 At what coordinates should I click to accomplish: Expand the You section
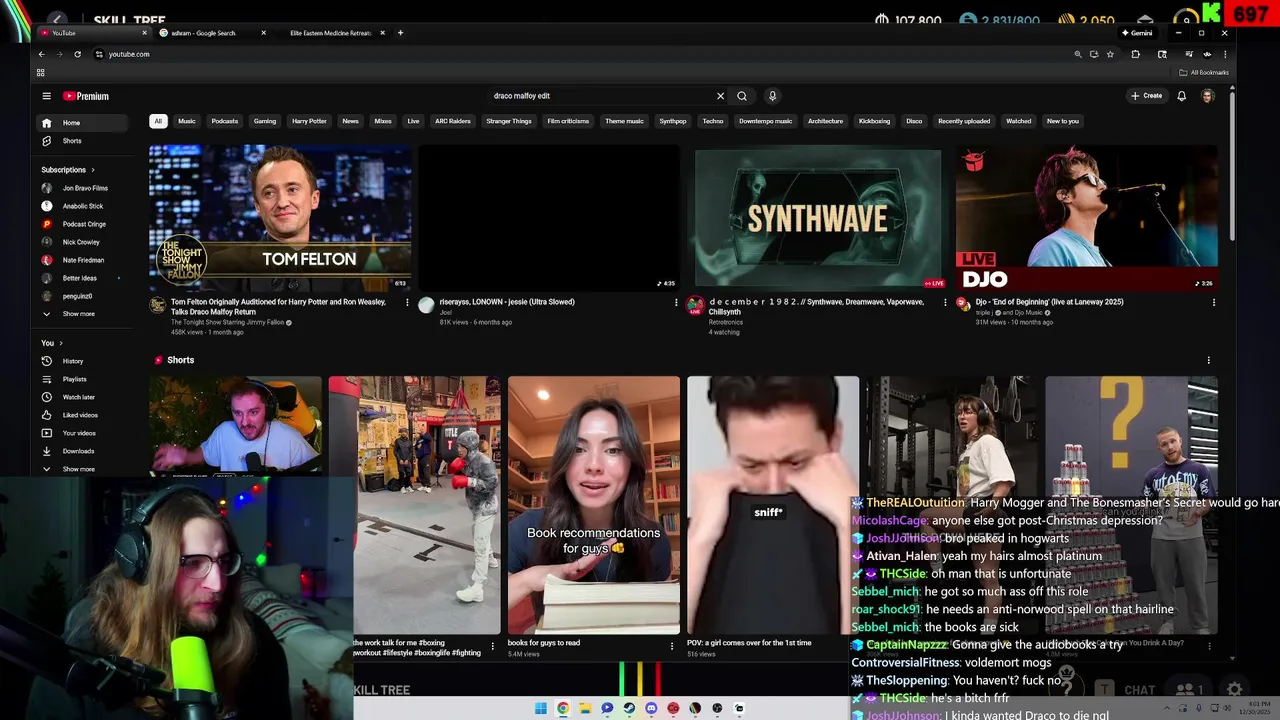(52, 343)
